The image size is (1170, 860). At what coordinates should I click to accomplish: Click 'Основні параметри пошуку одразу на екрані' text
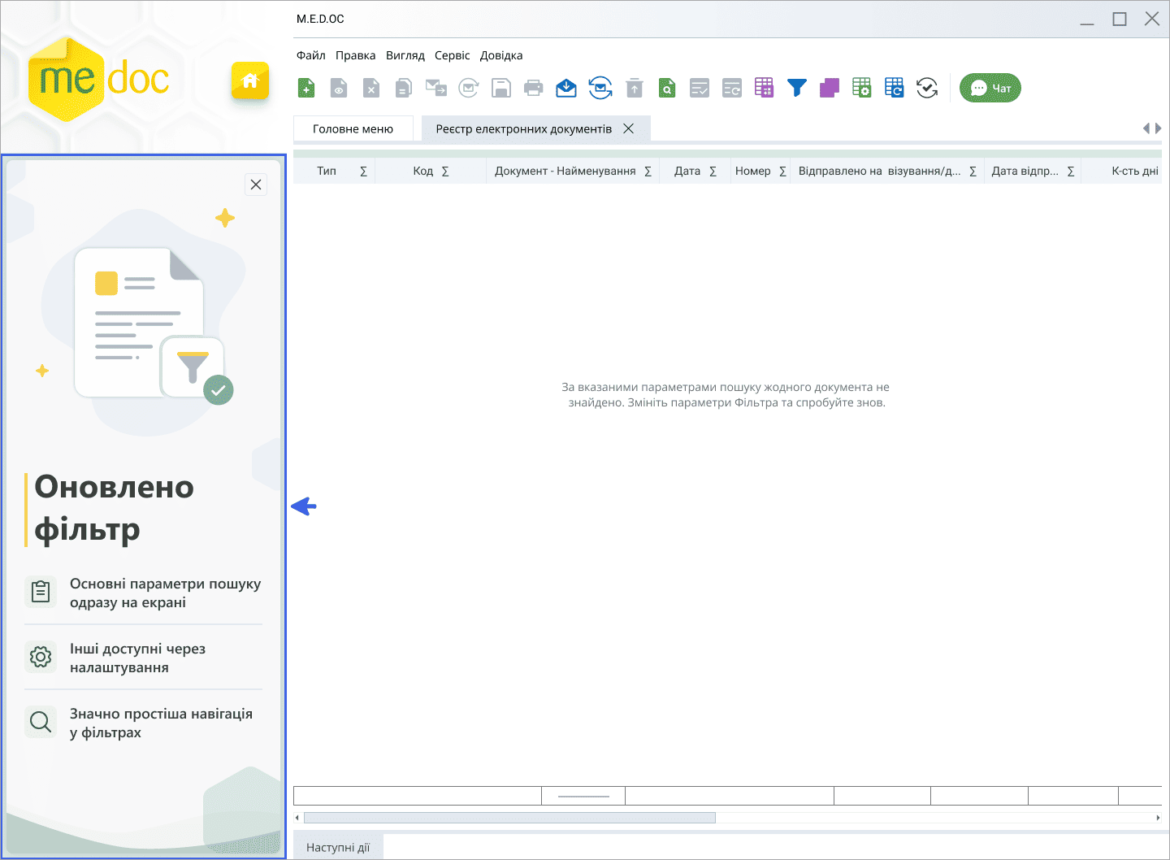tap(165, 593)
